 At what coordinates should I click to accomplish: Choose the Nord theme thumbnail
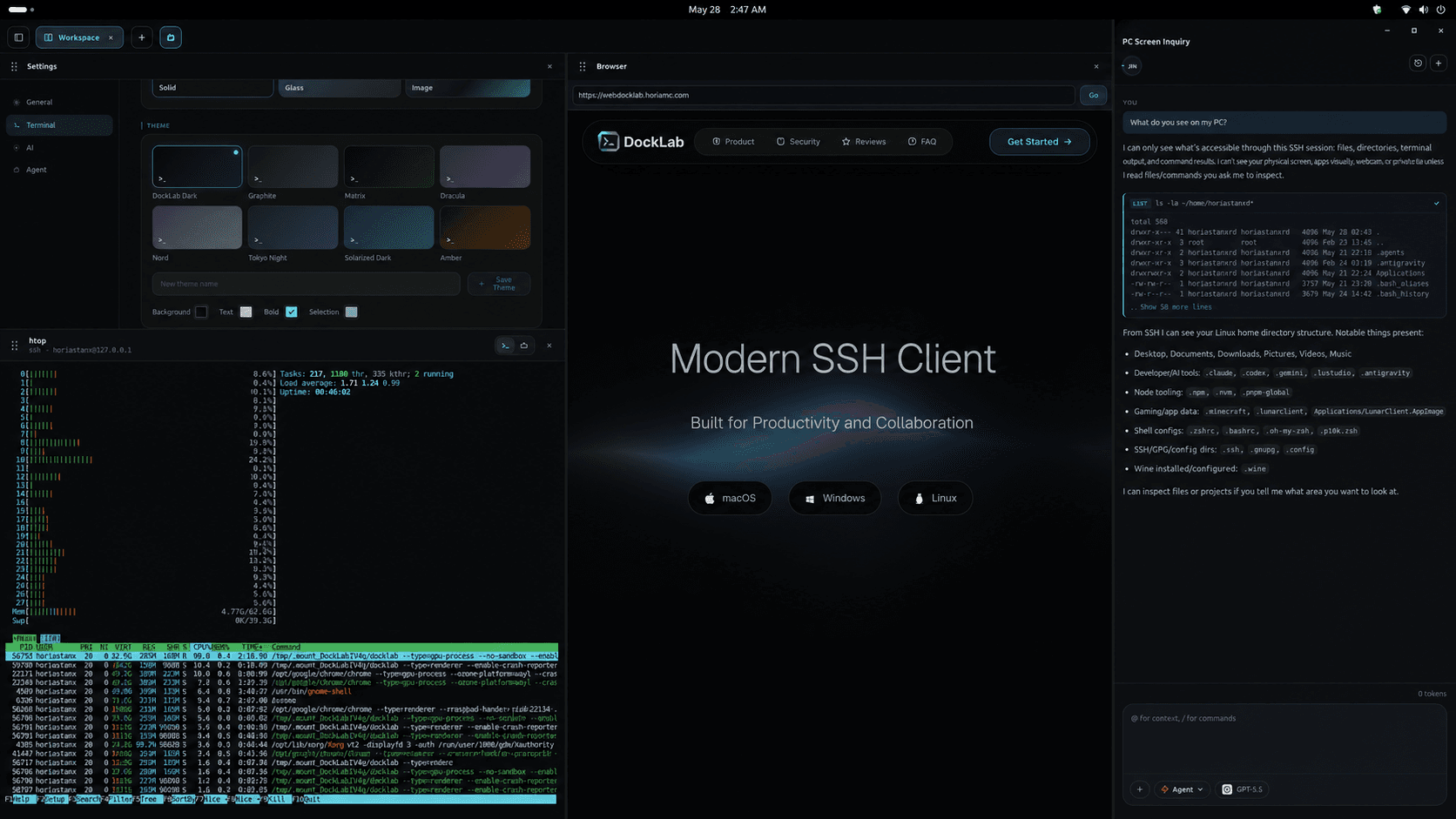(197, 228)
